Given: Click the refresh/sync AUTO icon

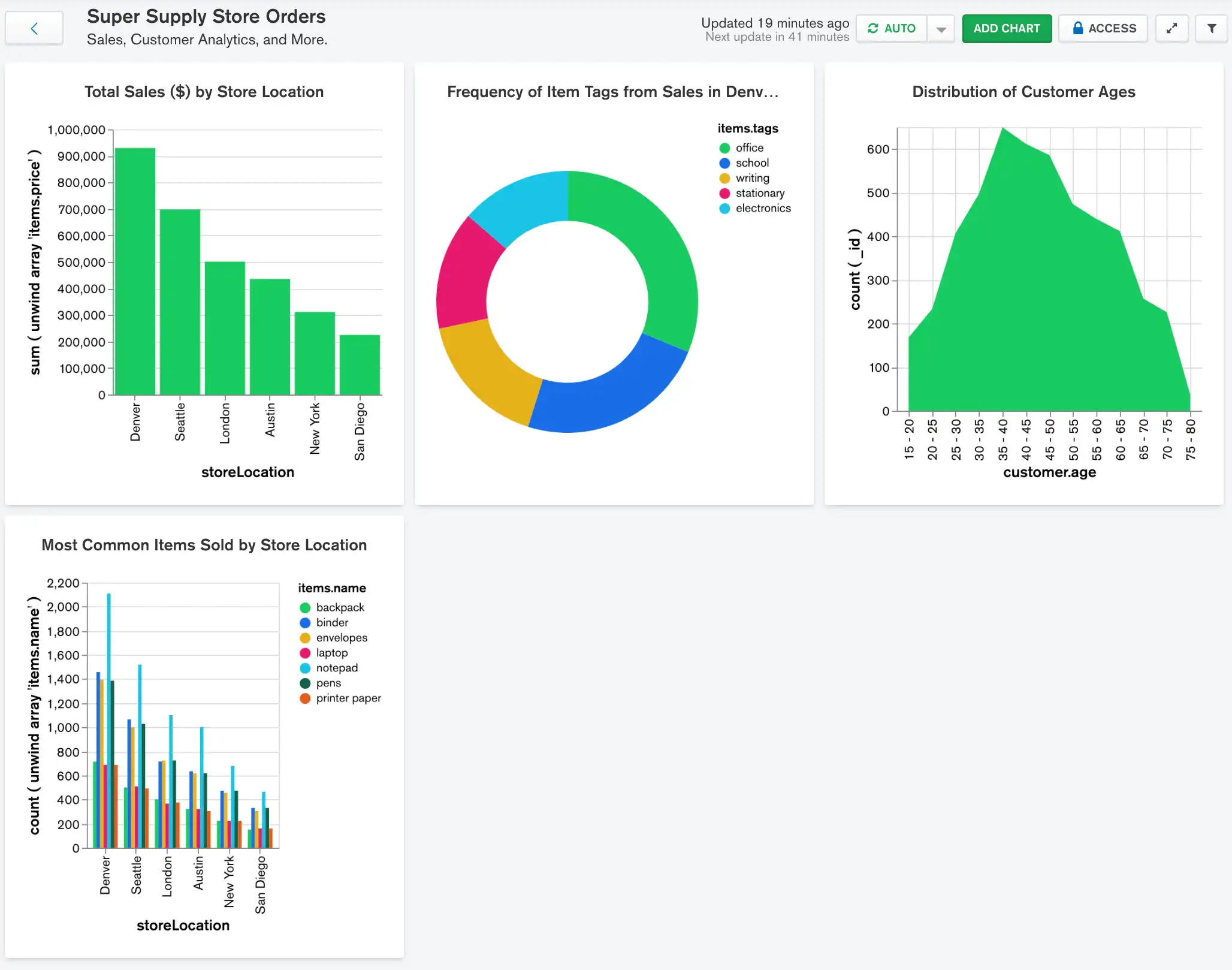Looking at the screenshot, I should 873,28.
